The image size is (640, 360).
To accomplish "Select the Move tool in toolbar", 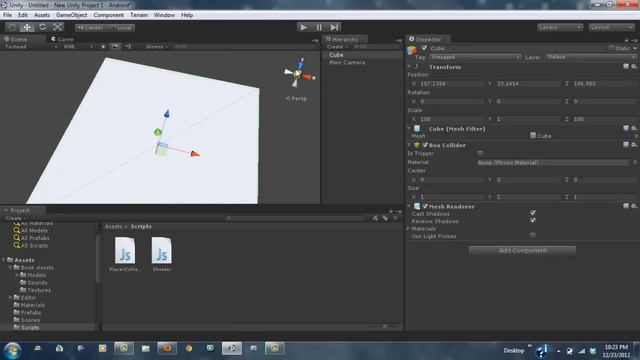I will pos(27,27).
